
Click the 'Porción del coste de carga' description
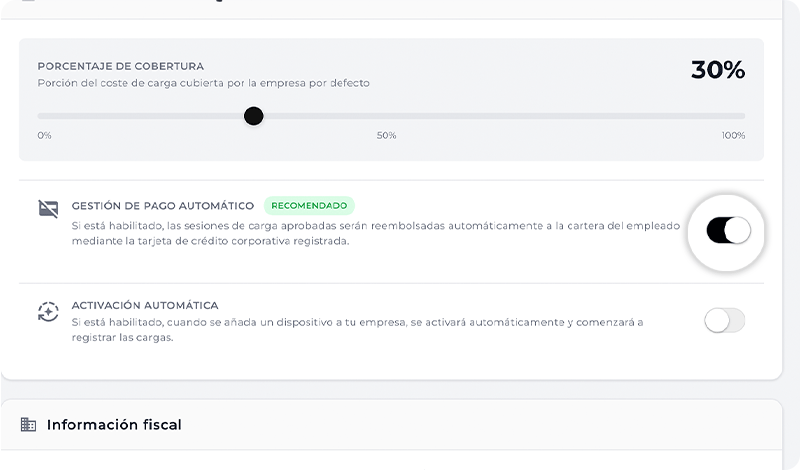click(203, 83)
